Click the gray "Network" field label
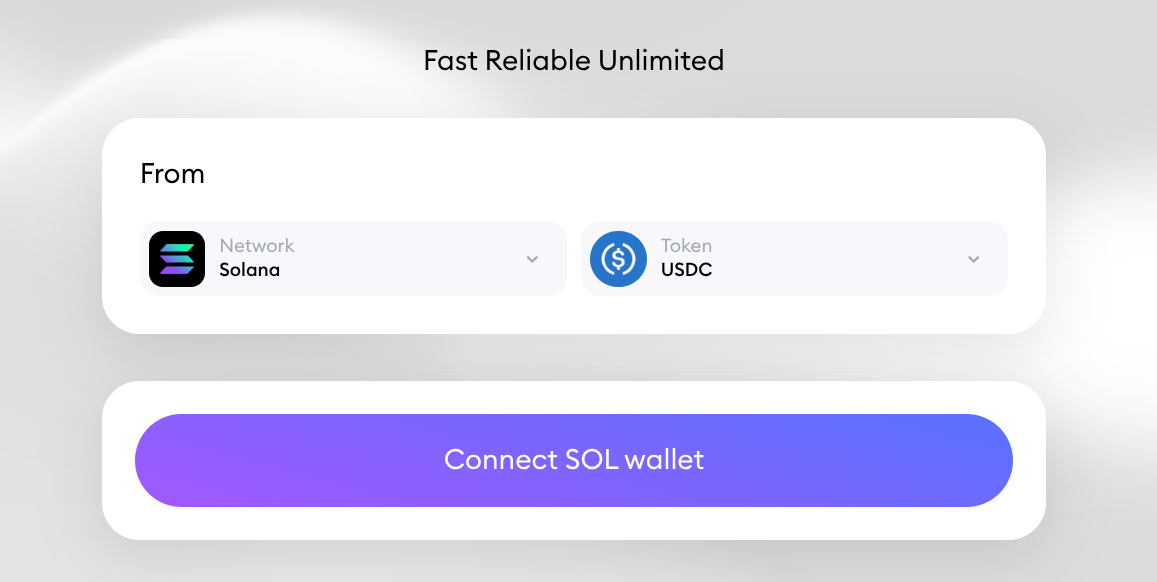The width and height of the screenshot is (1157, 582). coord(257,246)
